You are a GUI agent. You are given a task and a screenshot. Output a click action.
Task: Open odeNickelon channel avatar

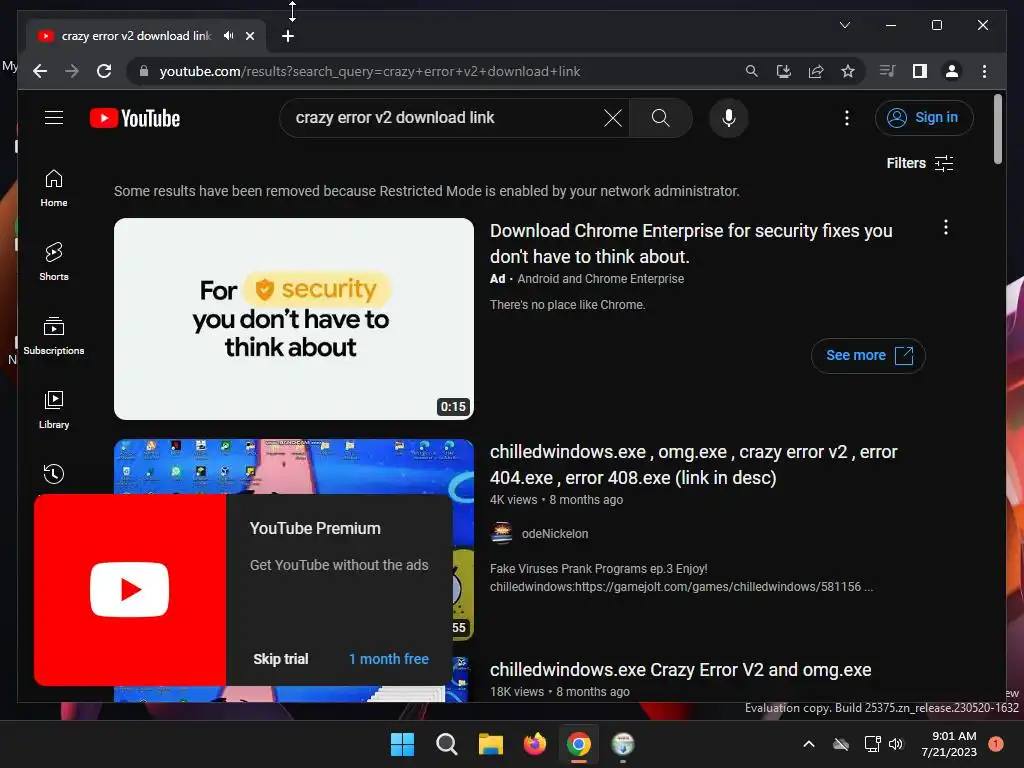501,533
